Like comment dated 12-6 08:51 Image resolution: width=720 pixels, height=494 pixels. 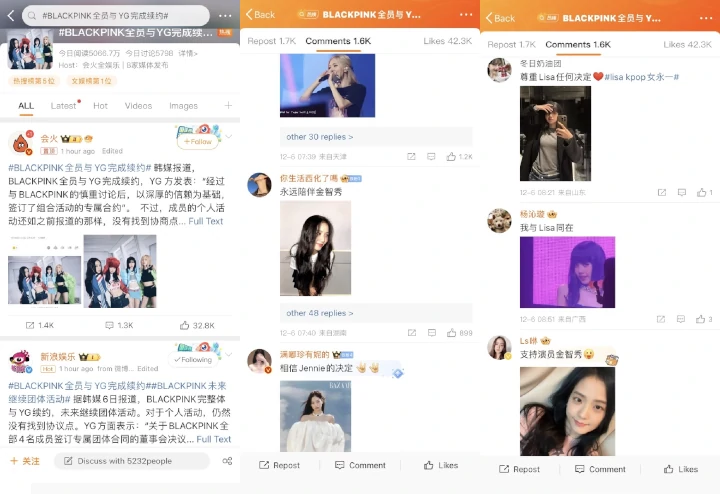[x=704, y=319]
